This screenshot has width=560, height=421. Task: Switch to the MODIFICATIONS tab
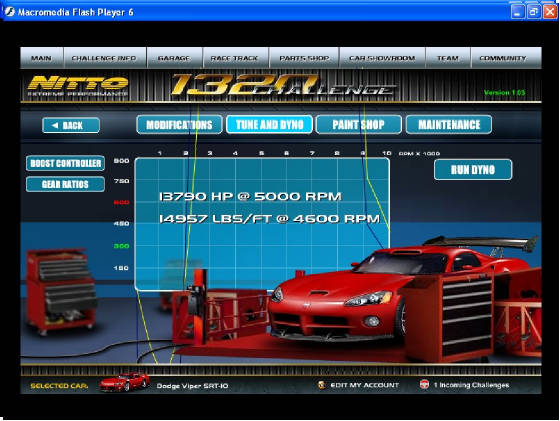pyautogui.click(x=179, y=125)
